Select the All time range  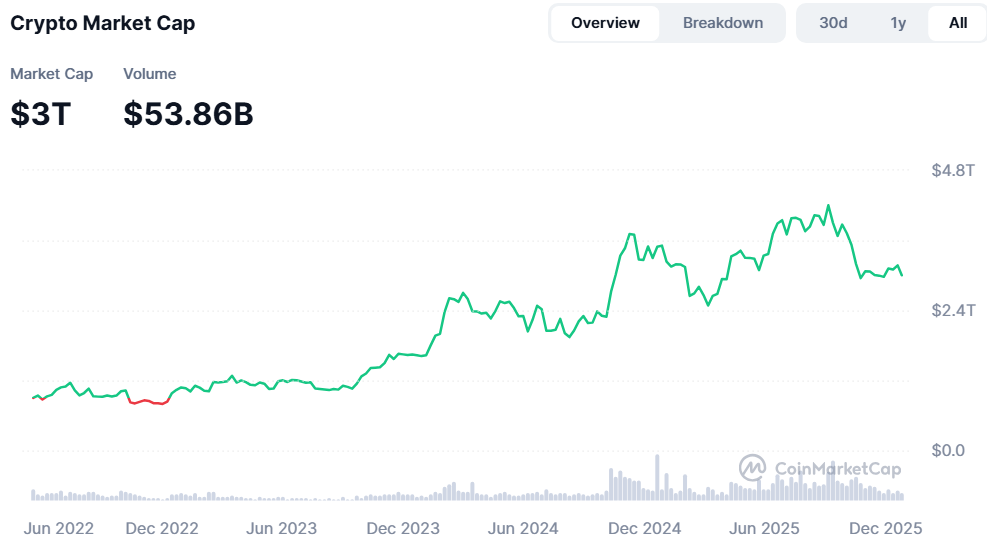click(x=957, y=23)
